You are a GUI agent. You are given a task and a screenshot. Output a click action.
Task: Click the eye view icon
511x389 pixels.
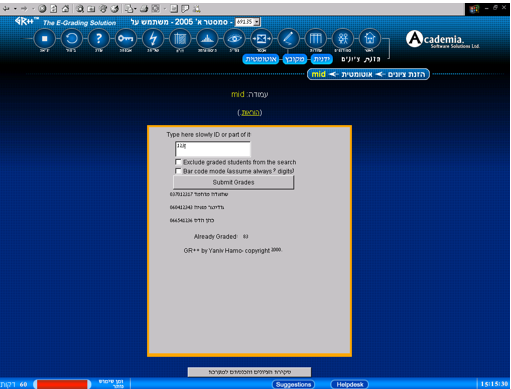234,39
